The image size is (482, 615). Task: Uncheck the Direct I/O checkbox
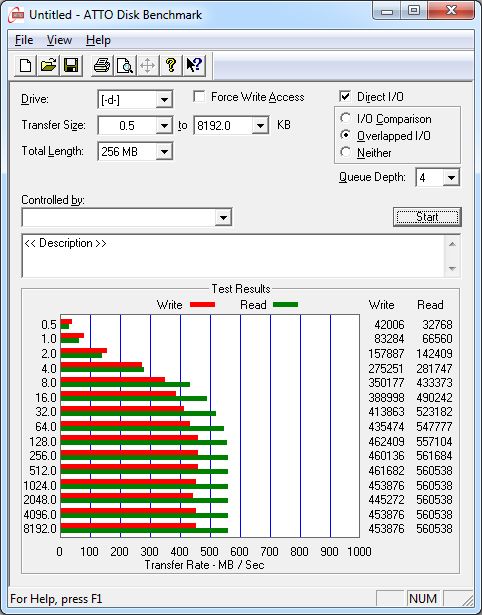(345, 96)
